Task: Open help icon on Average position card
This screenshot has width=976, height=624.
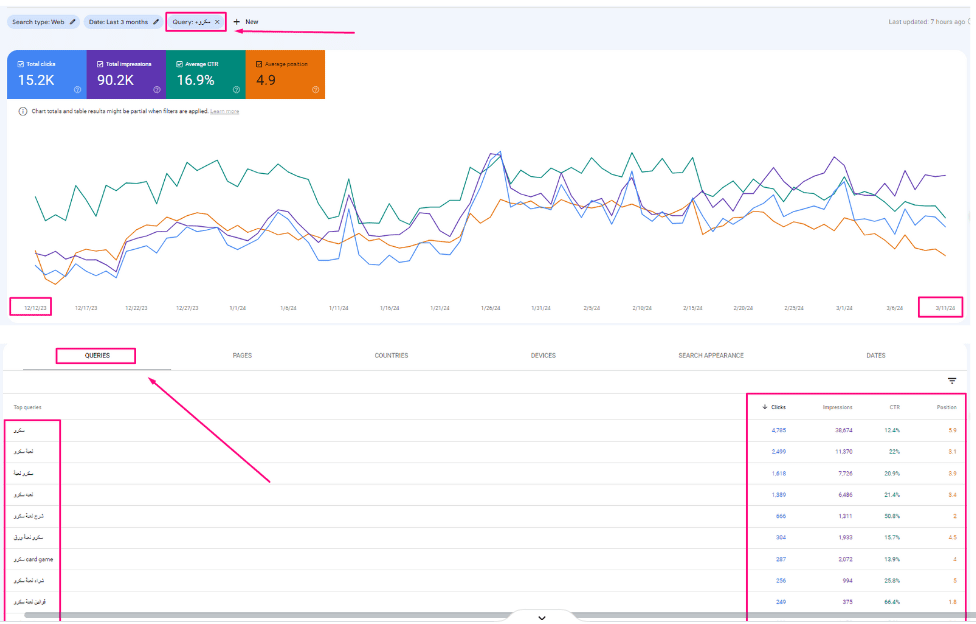Action: click(316, 90)
